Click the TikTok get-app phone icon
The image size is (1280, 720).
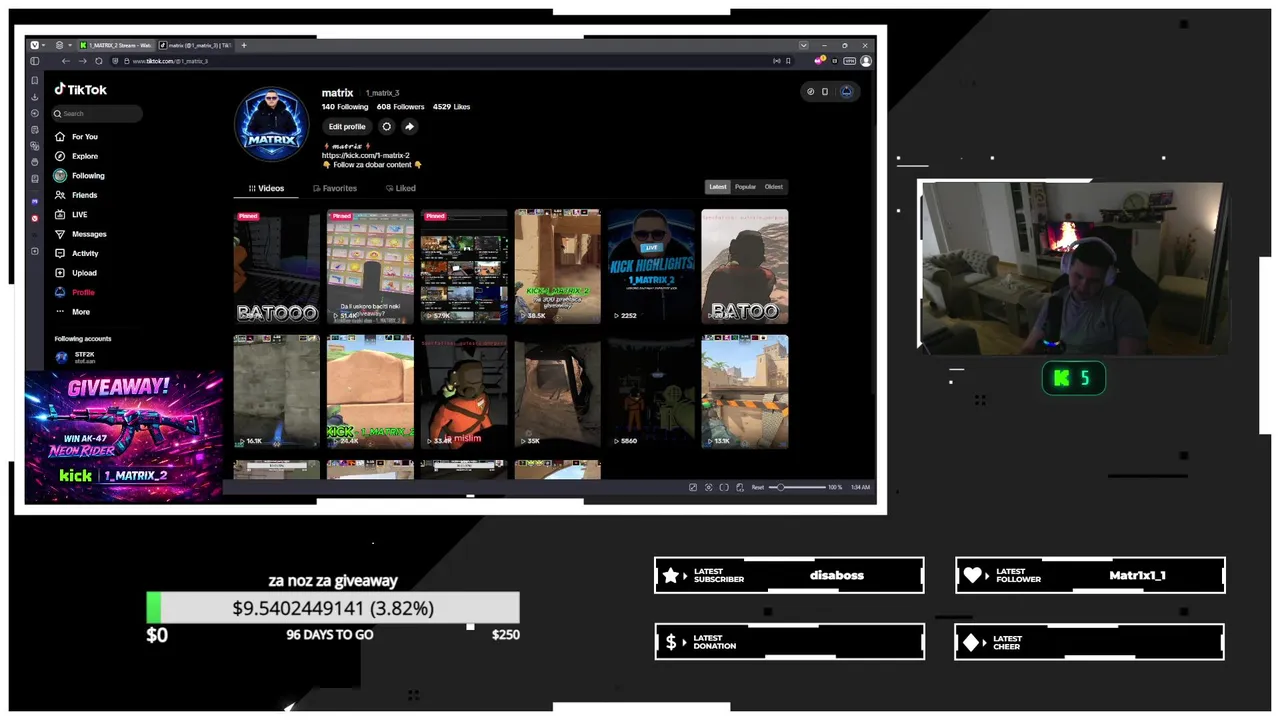[825, 92]
